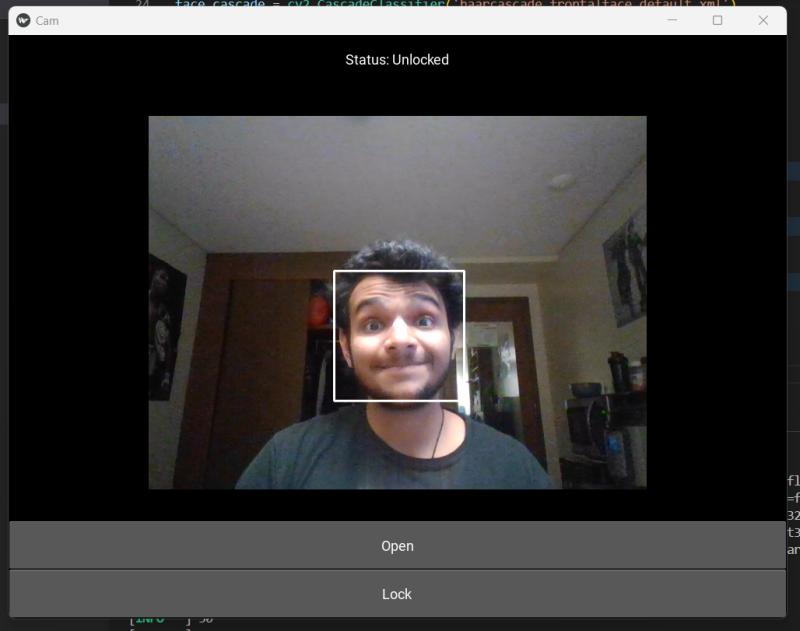
Task: Click the Kivy logo in title bar
Action: 23,20
